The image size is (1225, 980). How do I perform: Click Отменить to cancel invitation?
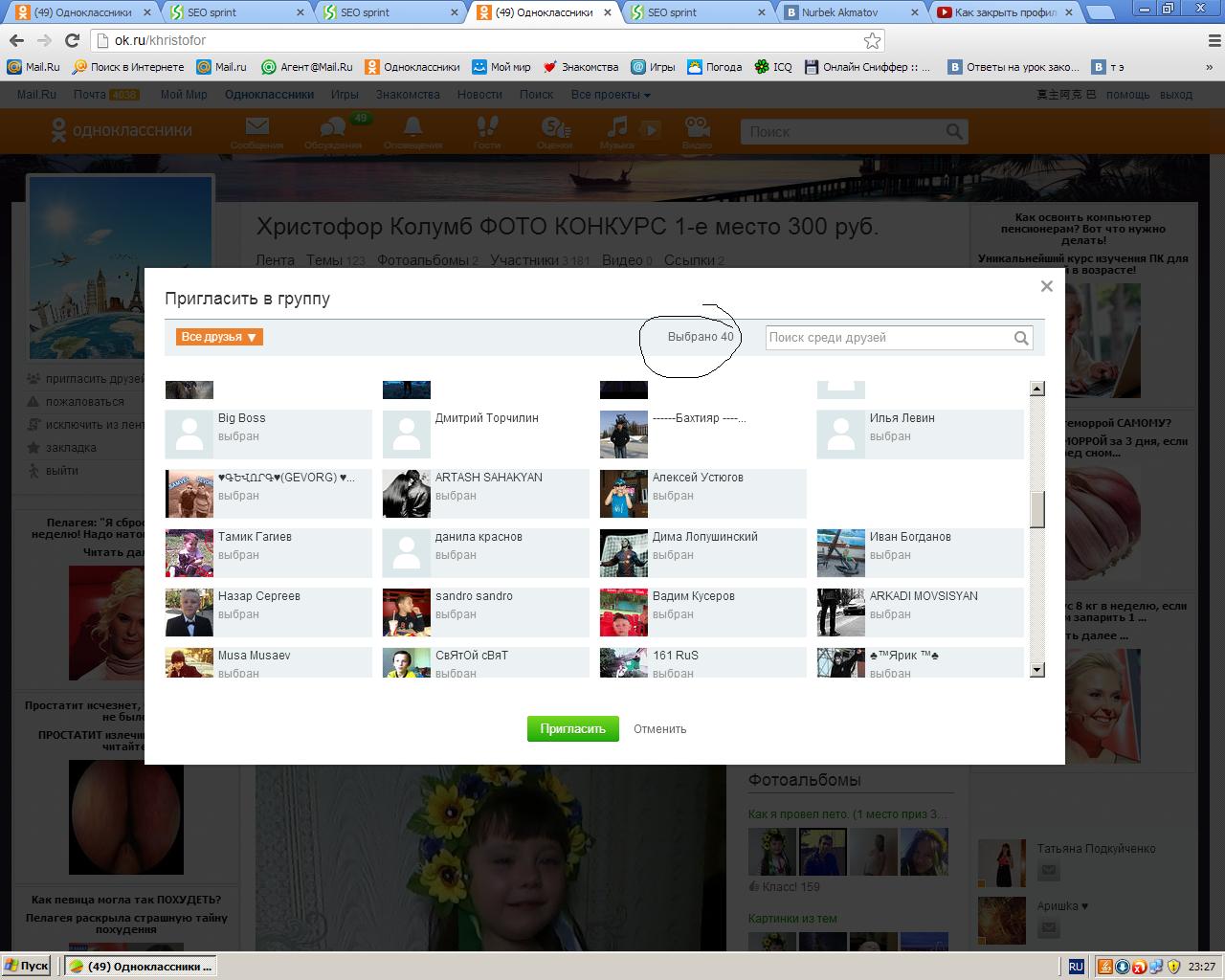click(659, 729)
